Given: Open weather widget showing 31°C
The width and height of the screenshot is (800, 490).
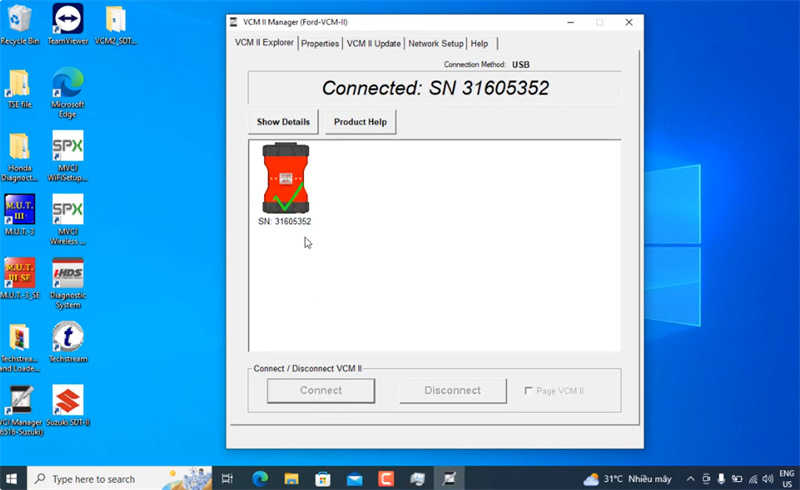Looking at the screenshot, I should 628,479.
